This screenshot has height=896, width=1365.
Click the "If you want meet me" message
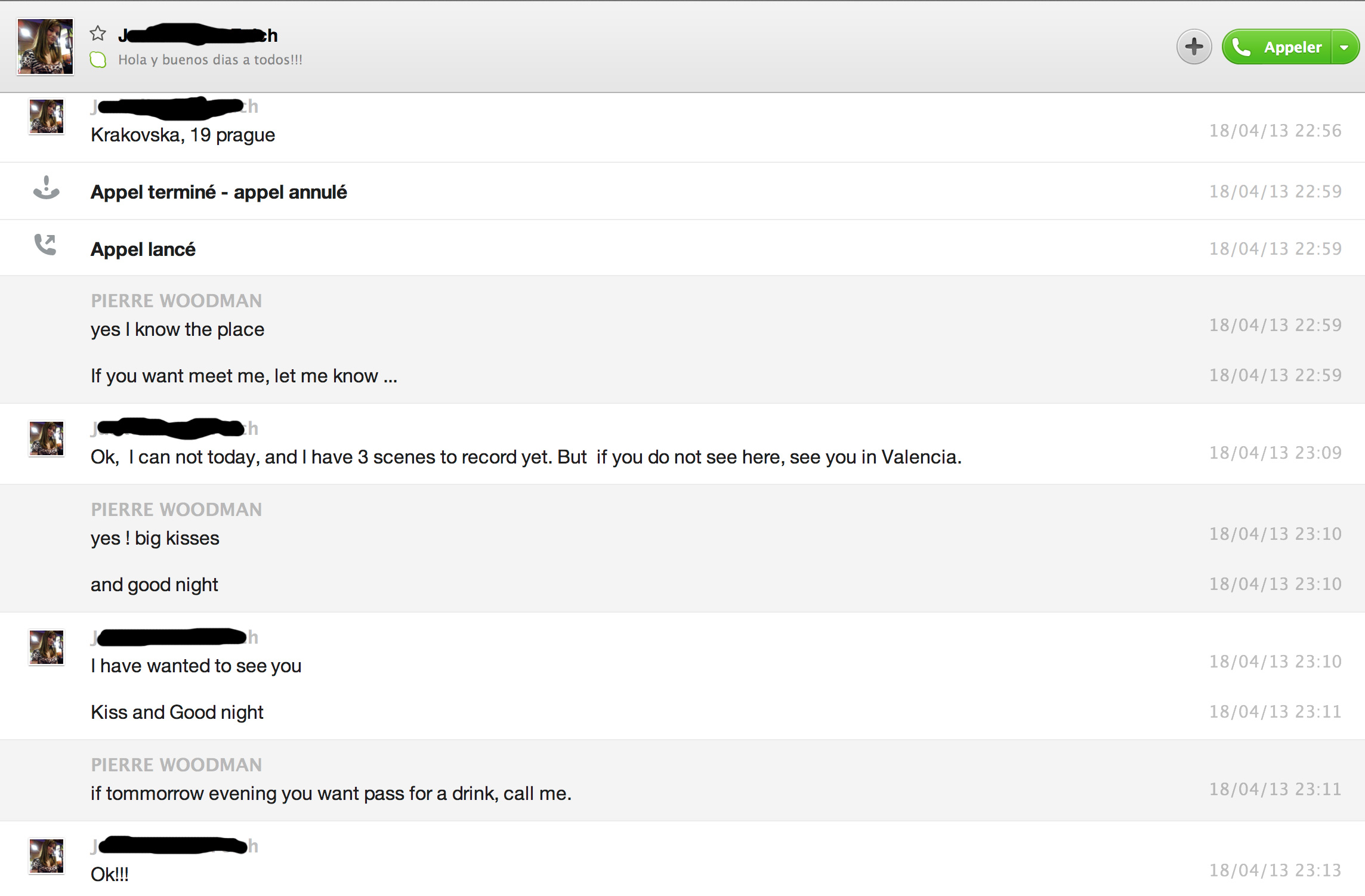[x=243, y=376]
